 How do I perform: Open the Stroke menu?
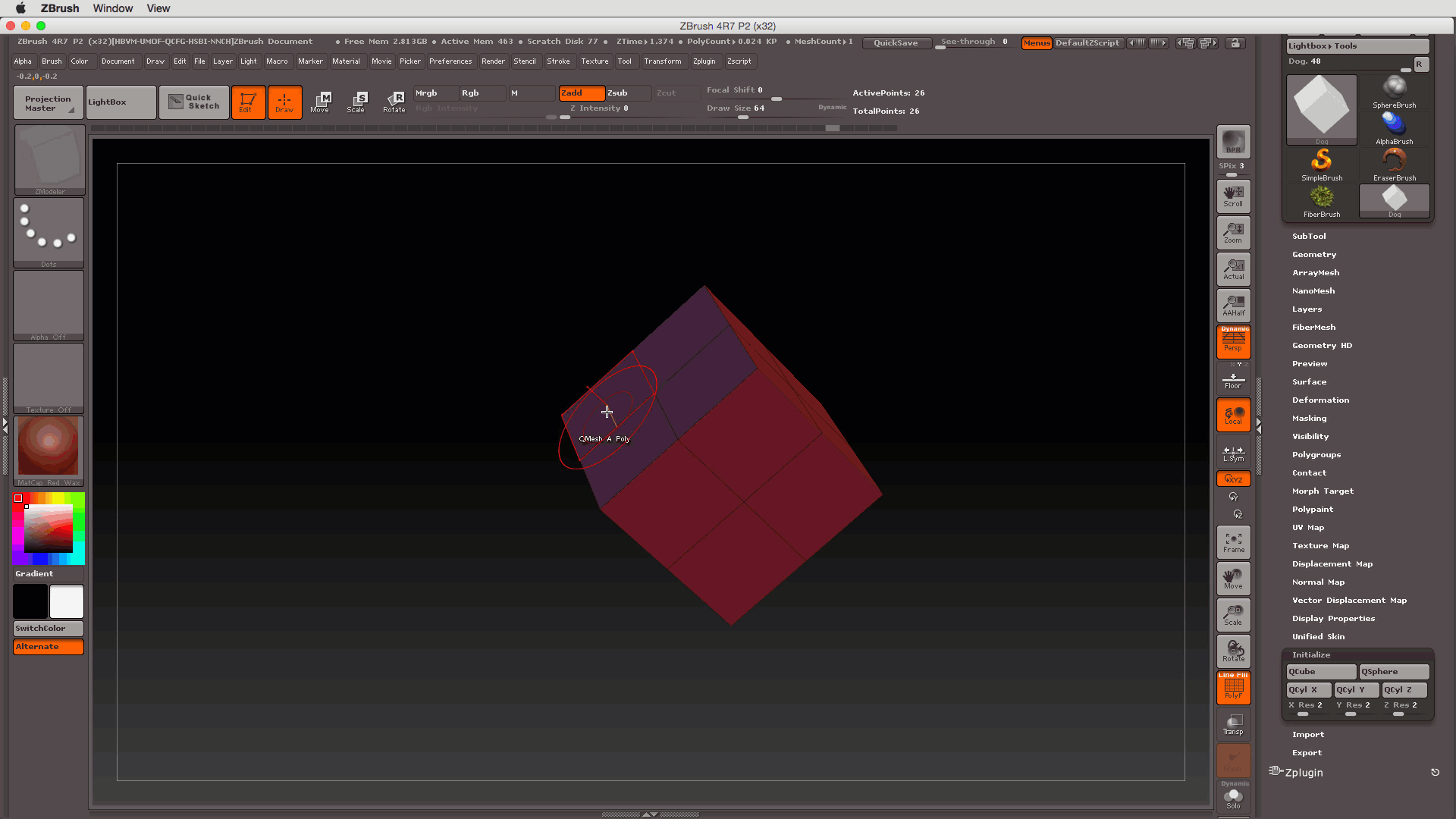[558, 61]
